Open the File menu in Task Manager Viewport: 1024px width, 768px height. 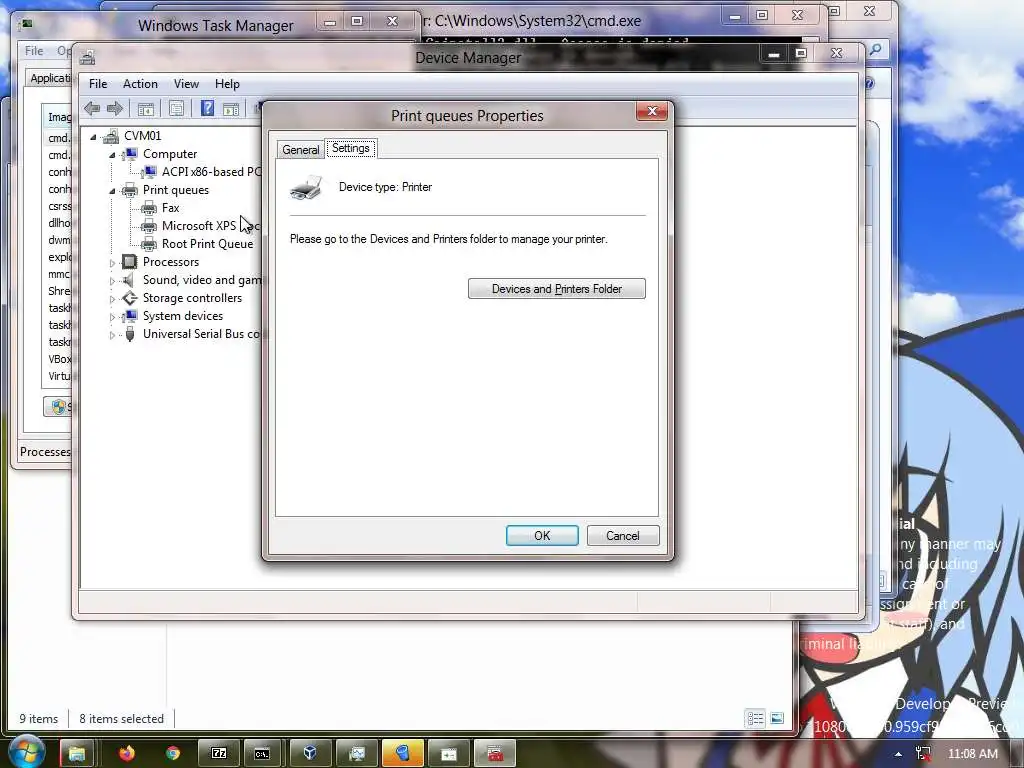click(x=34, y=50)
